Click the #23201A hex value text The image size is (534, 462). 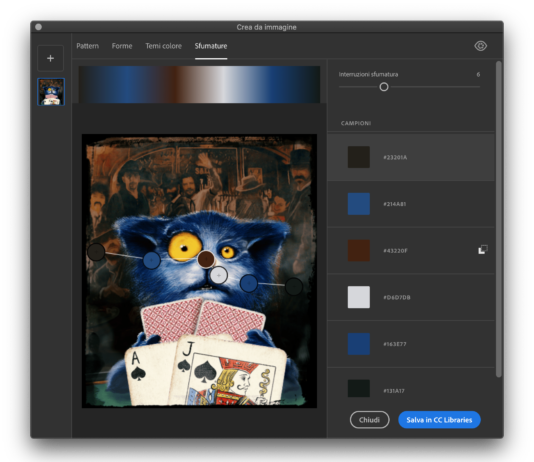pyautogui.click(x=395, y=157)
